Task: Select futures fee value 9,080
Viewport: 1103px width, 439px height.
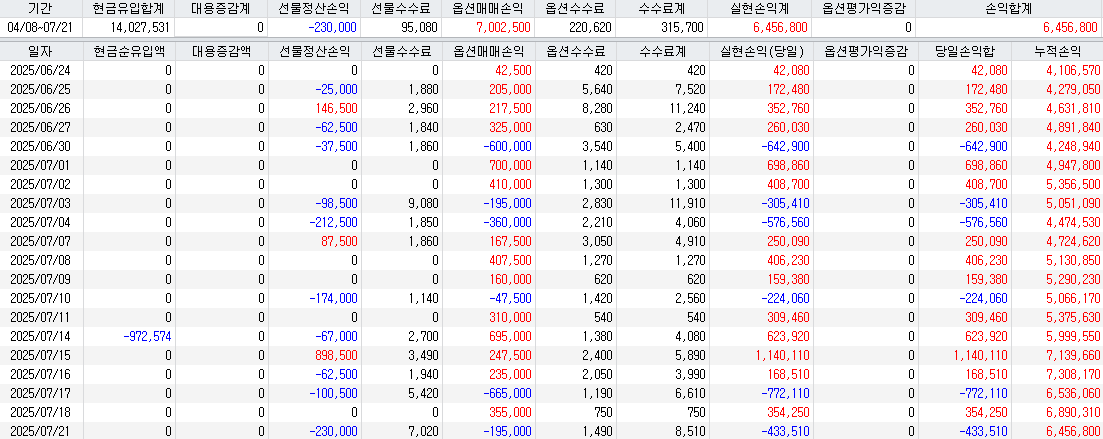Action: point(423,203)
